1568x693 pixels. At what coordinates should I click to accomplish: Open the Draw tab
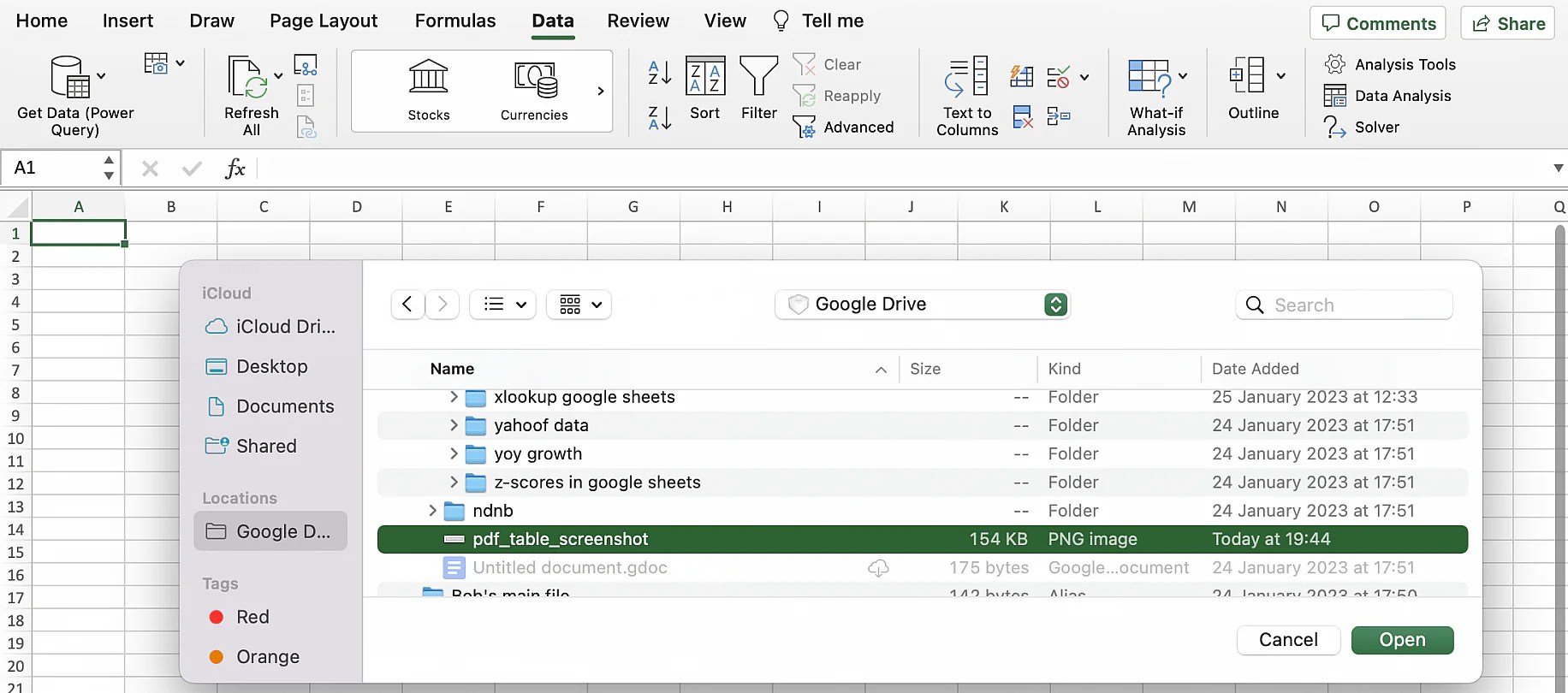[x=211, y=21]
